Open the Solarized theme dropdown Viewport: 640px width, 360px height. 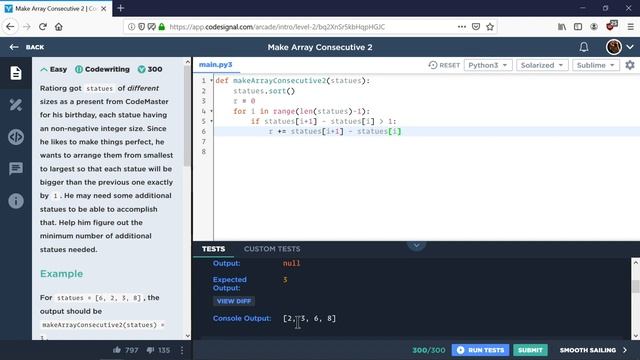(x=542, y=65)
